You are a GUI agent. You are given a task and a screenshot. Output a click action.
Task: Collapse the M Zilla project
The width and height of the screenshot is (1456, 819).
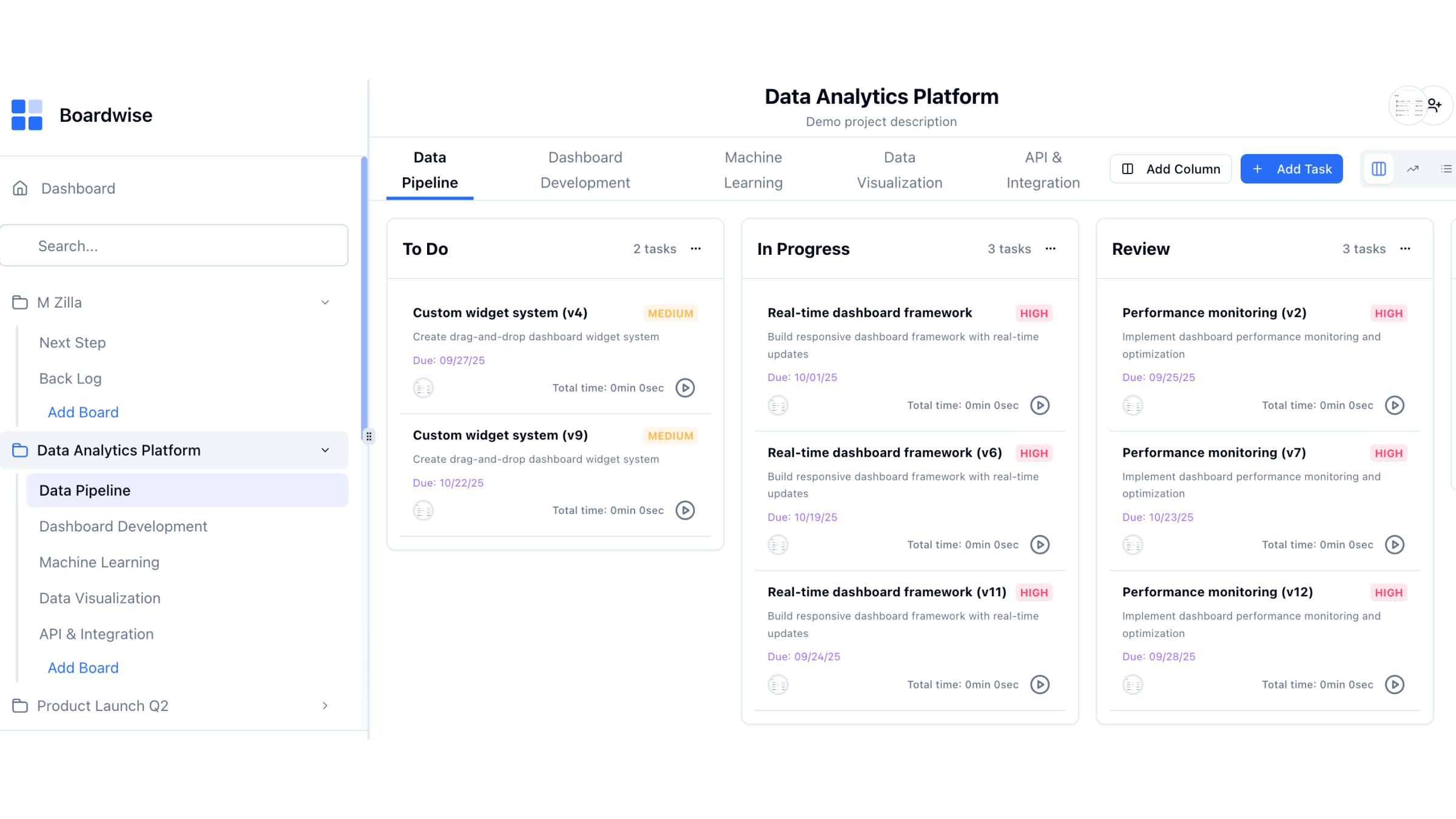click(x=325, y=302)
